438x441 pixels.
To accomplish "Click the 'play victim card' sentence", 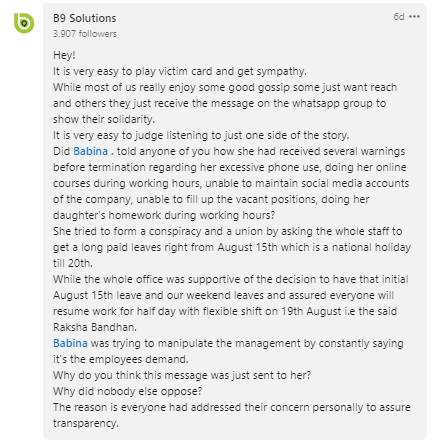I will click(x=180, y=71).
